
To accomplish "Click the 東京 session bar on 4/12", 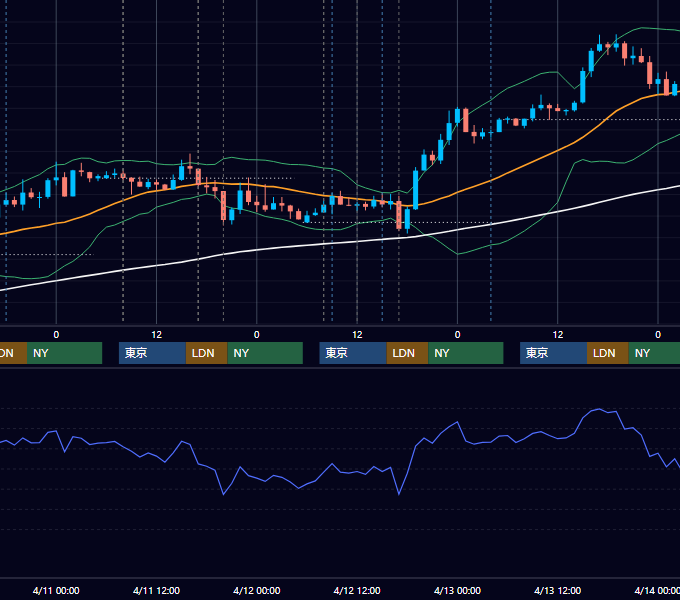I will pos(353,353).
